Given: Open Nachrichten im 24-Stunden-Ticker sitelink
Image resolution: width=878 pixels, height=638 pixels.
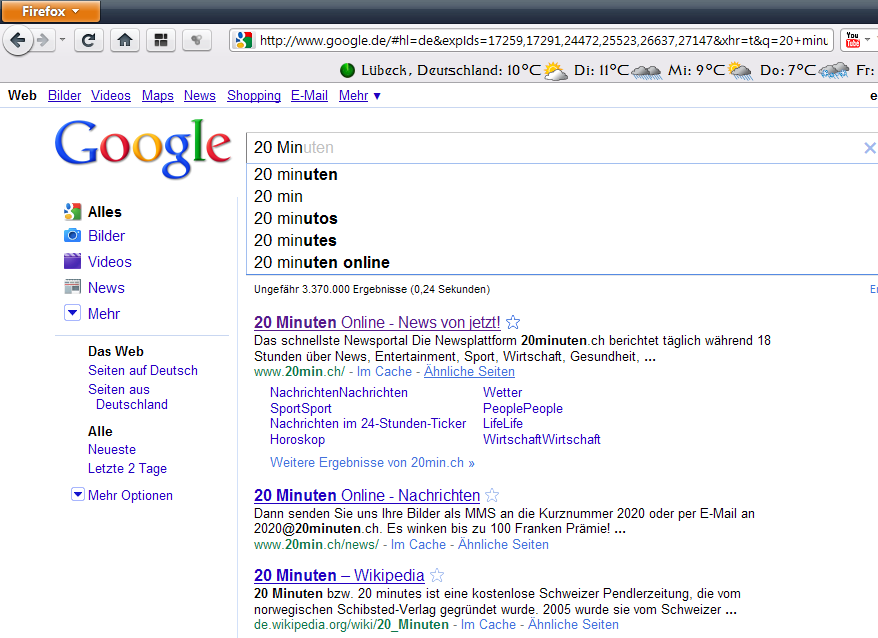Looking at the screenshot, I should 368,424.
